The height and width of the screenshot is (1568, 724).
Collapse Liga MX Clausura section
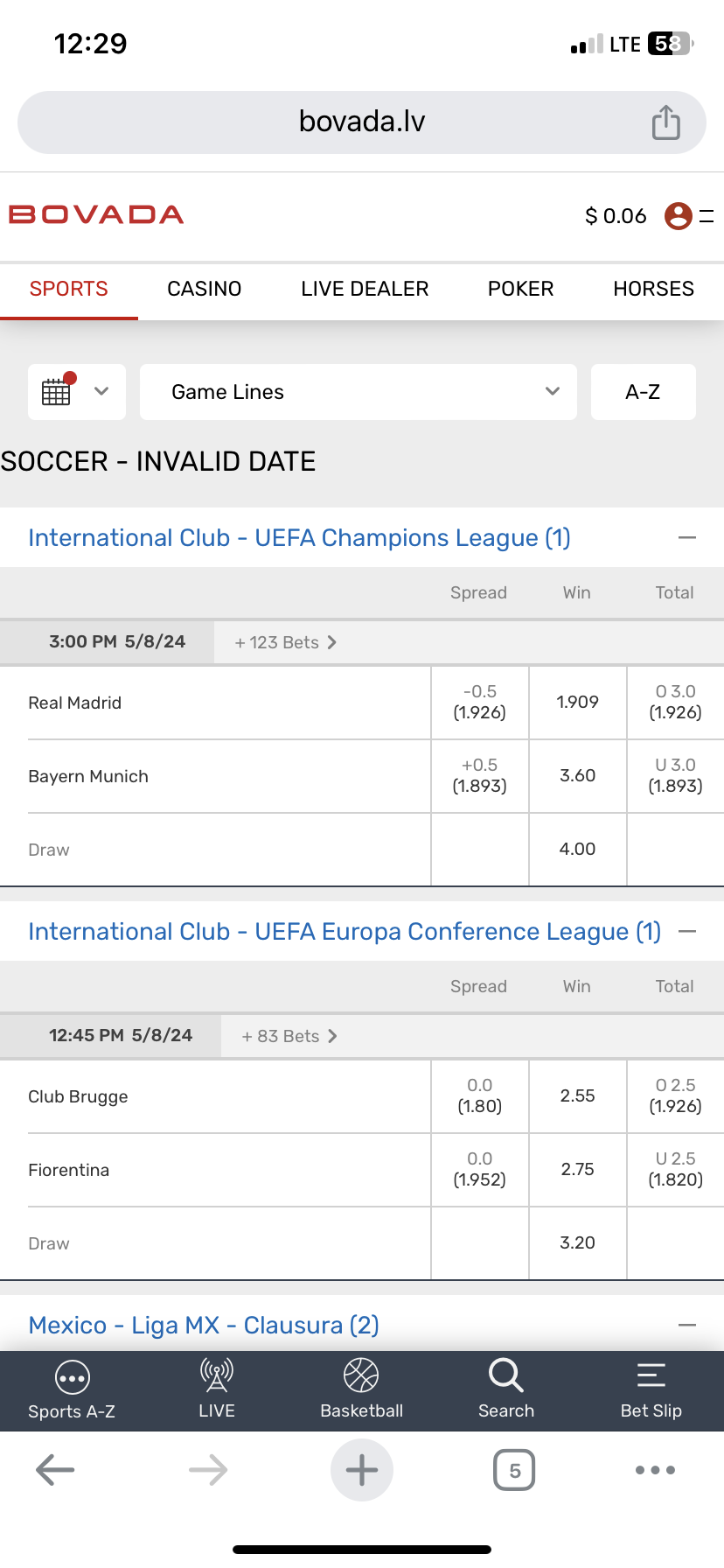coord(687,1325)
